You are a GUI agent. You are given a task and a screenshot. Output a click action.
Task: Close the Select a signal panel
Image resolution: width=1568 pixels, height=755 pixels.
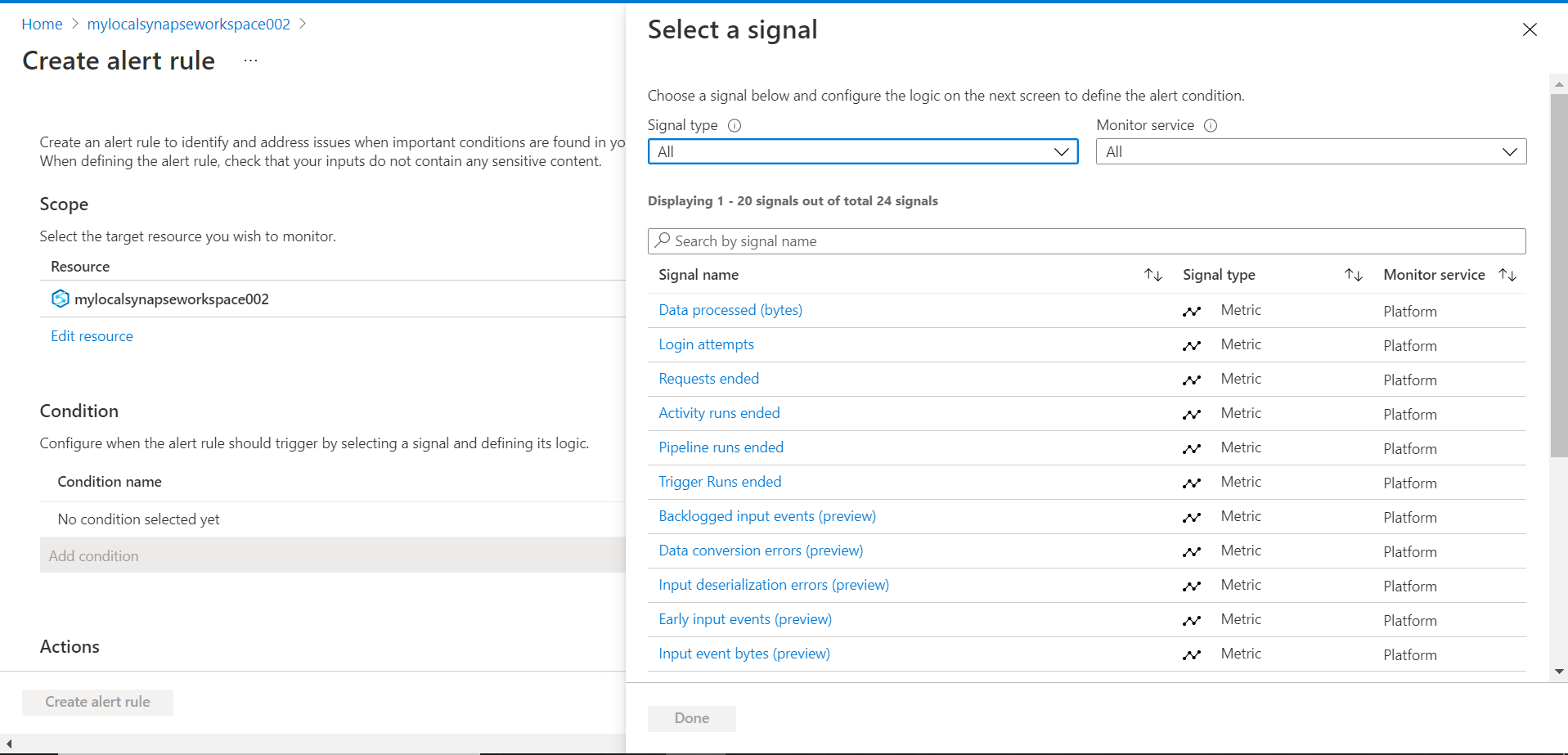[1530, 30]
